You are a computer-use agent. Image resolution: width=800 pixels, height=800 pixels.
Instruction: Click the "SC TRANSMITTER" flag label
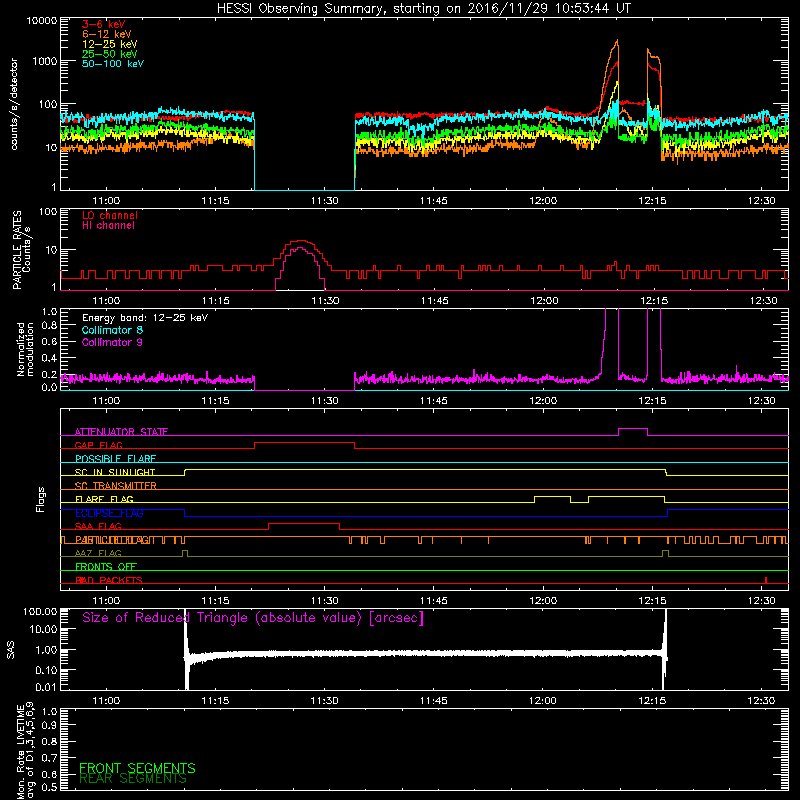click(x=116, y=486)
